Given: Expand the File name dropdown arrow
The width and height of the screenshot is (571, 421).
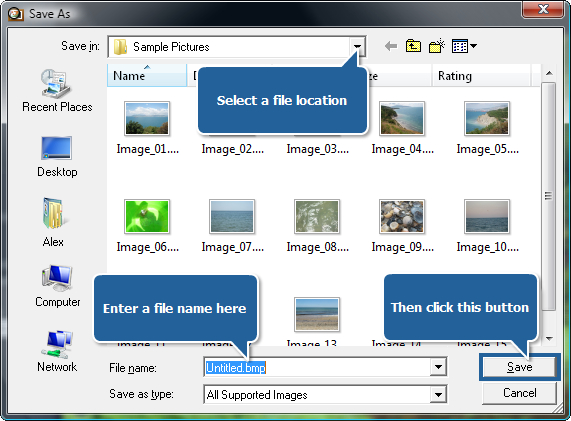Looking at the screenshot, I should [438, 367].
